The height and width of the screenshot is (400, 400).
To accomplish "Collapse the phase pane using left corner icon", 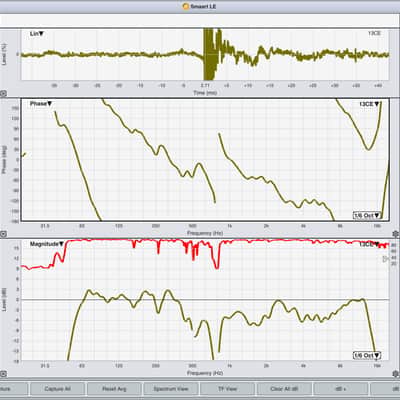I will coord(3,234).
